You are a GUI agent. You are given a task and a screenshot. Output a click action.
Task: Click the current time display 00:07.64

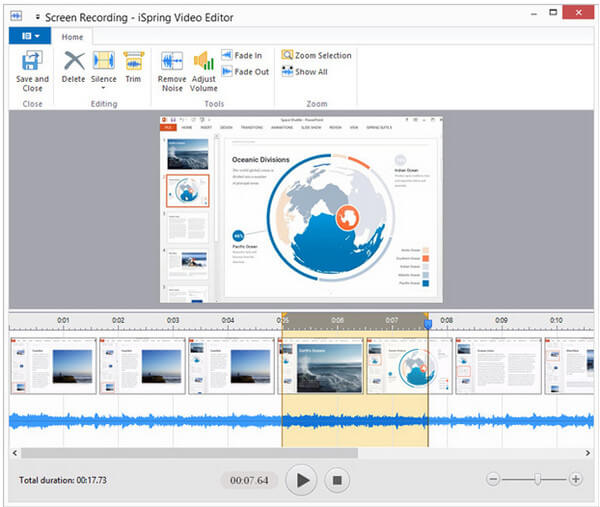[x=249, y=480]
